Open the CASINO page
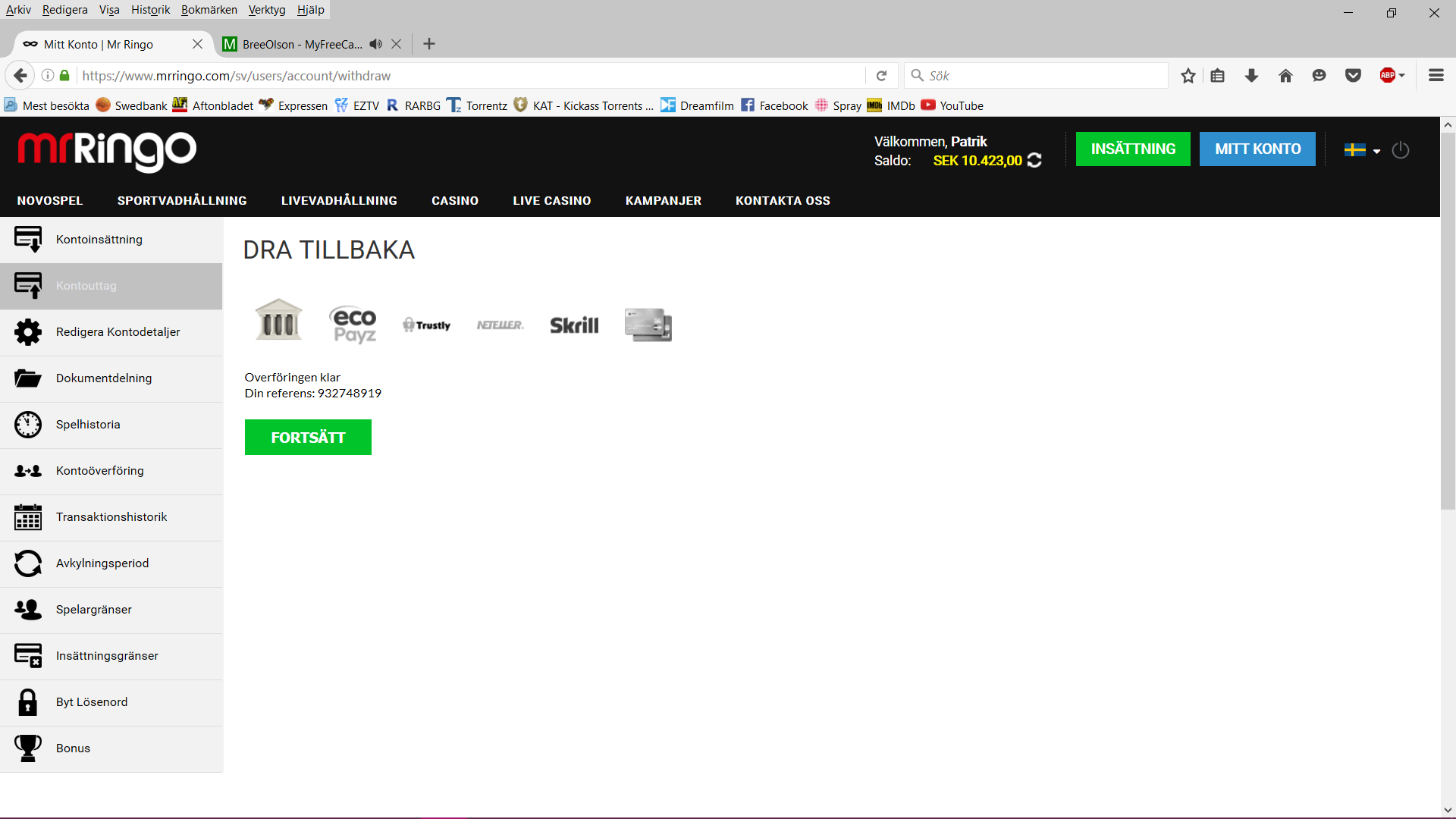The height and width of the screenshot is (819, 1456). (455, 201)
